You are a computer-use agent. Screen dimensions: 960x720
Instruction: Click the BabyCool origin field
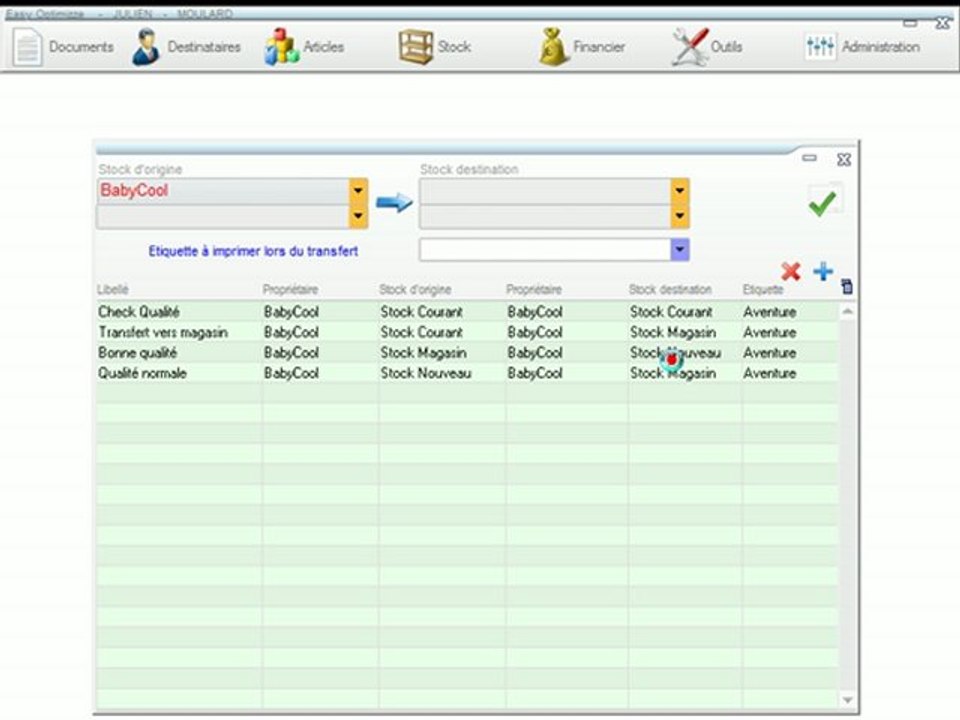223,190
